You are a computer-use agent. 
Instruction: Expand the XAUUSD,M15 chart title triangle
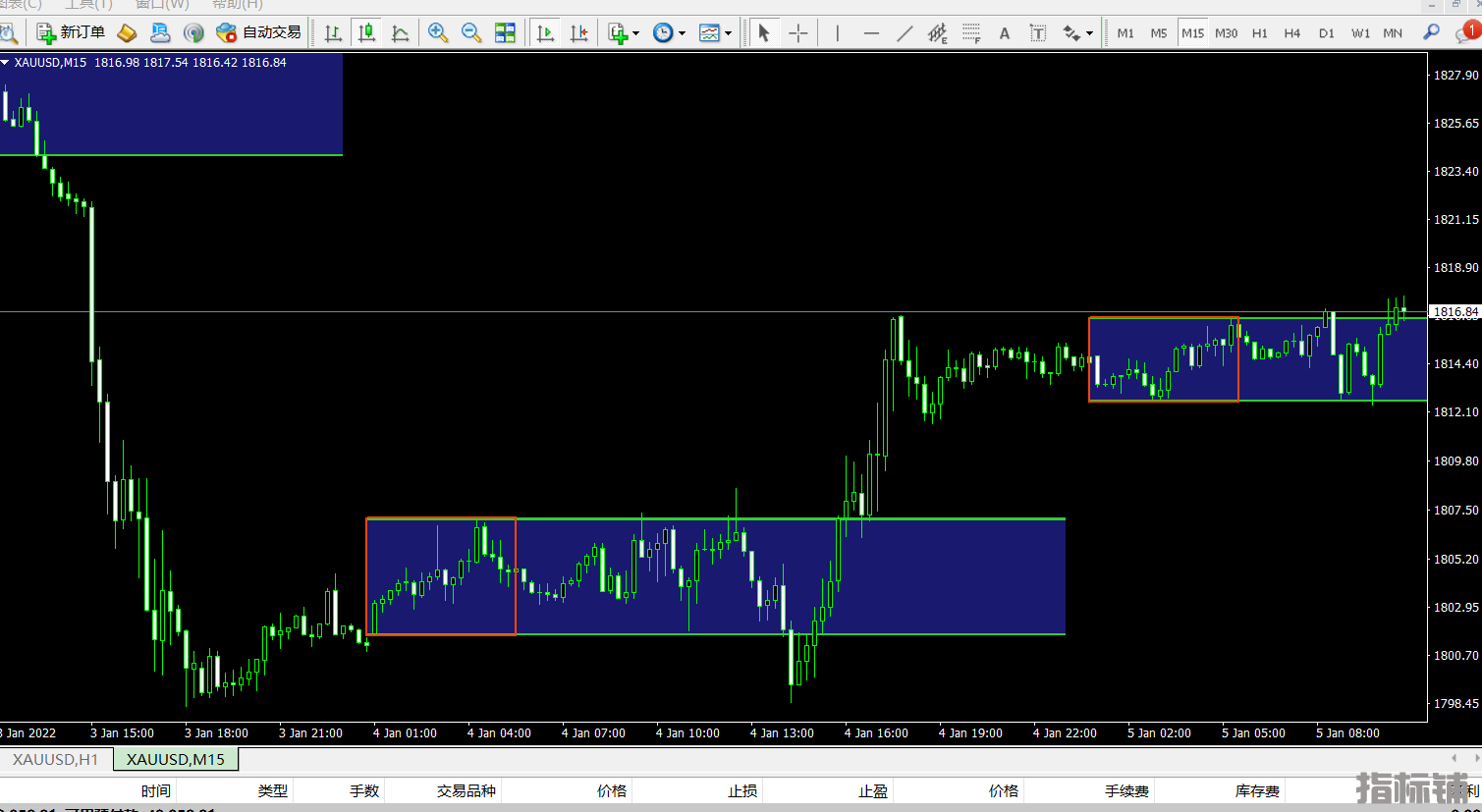5,62
